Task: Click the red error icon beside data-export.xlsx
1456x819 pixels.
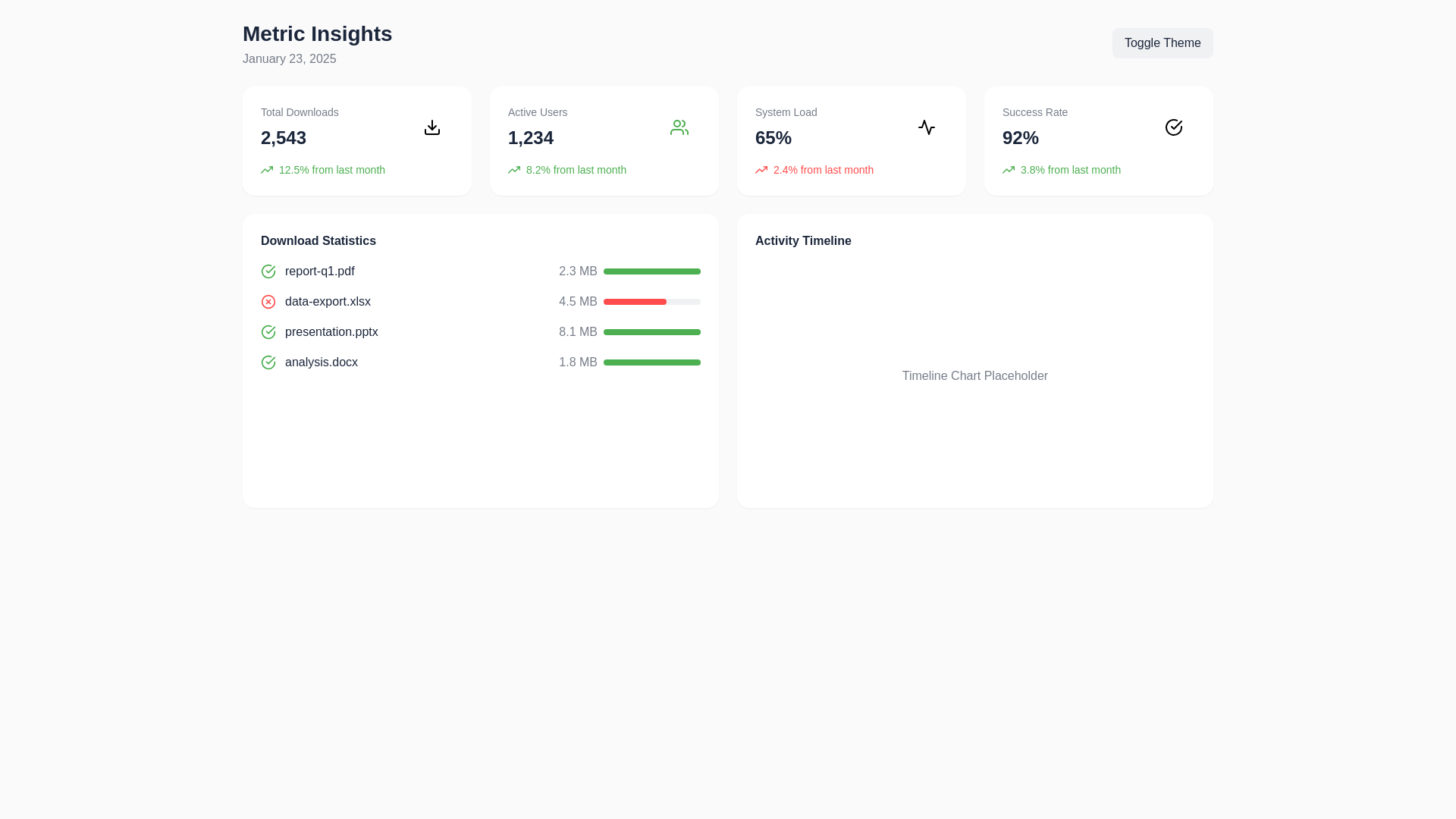Action: coord(268,301)
